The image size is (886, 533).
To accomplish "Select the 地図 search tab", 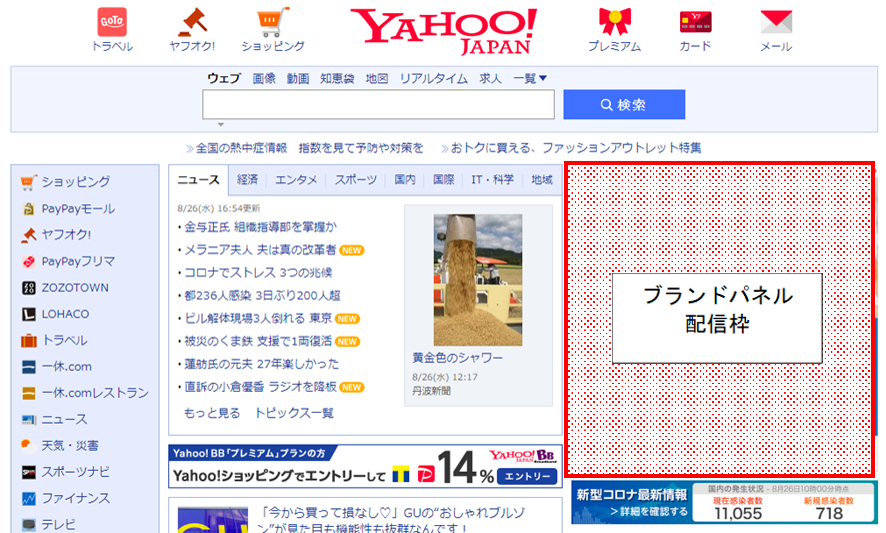I will pyautogui.click(x=377, y=79).
